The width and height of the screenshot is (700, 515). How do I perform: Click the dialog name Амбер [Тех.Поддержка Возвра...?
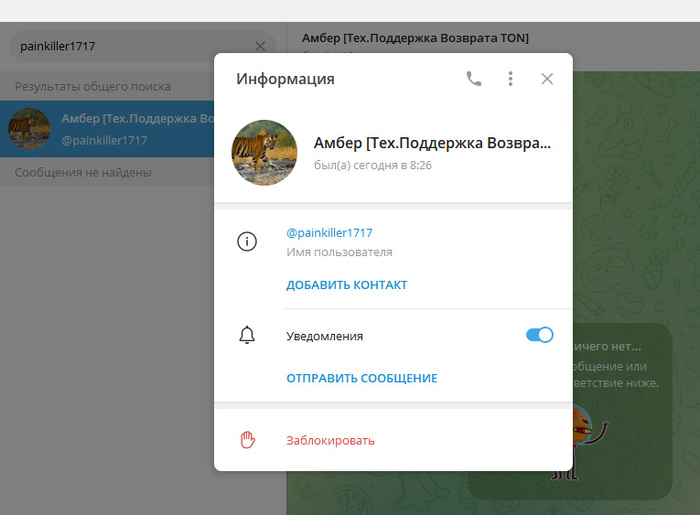[432, 143]
